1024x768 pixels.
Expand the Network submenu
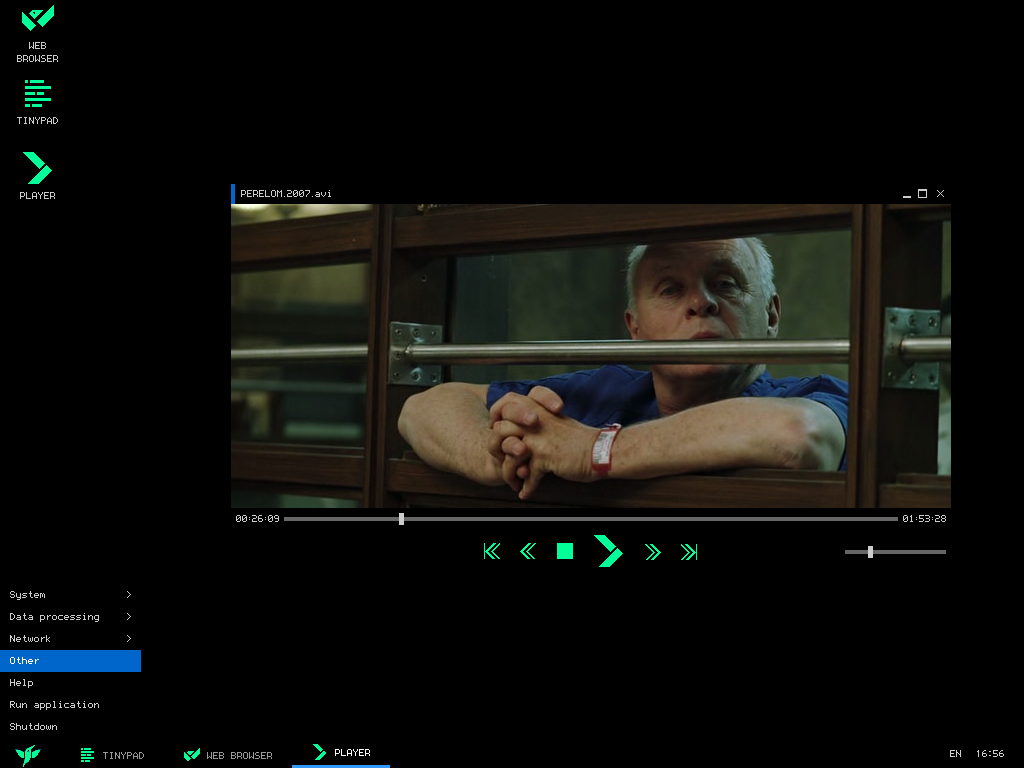[x=70, y=639]
